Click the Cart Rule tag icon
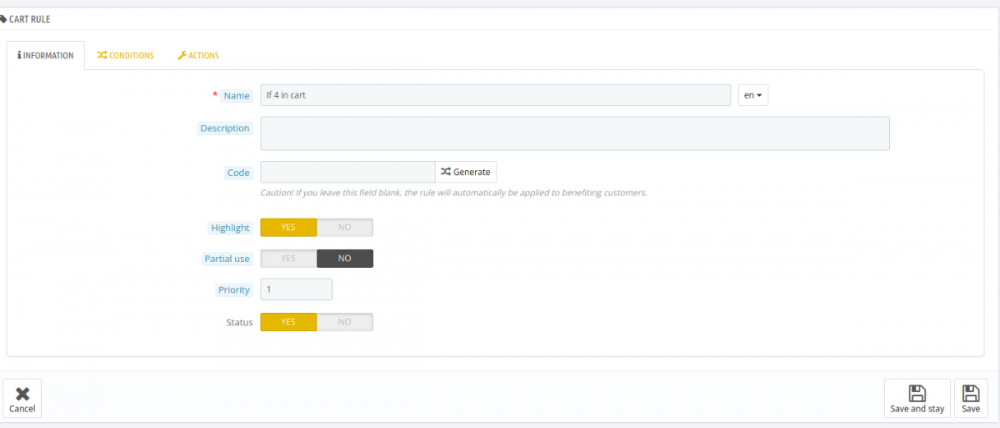1000x428 pixels. pyautogui.click(x=4, y=18)
